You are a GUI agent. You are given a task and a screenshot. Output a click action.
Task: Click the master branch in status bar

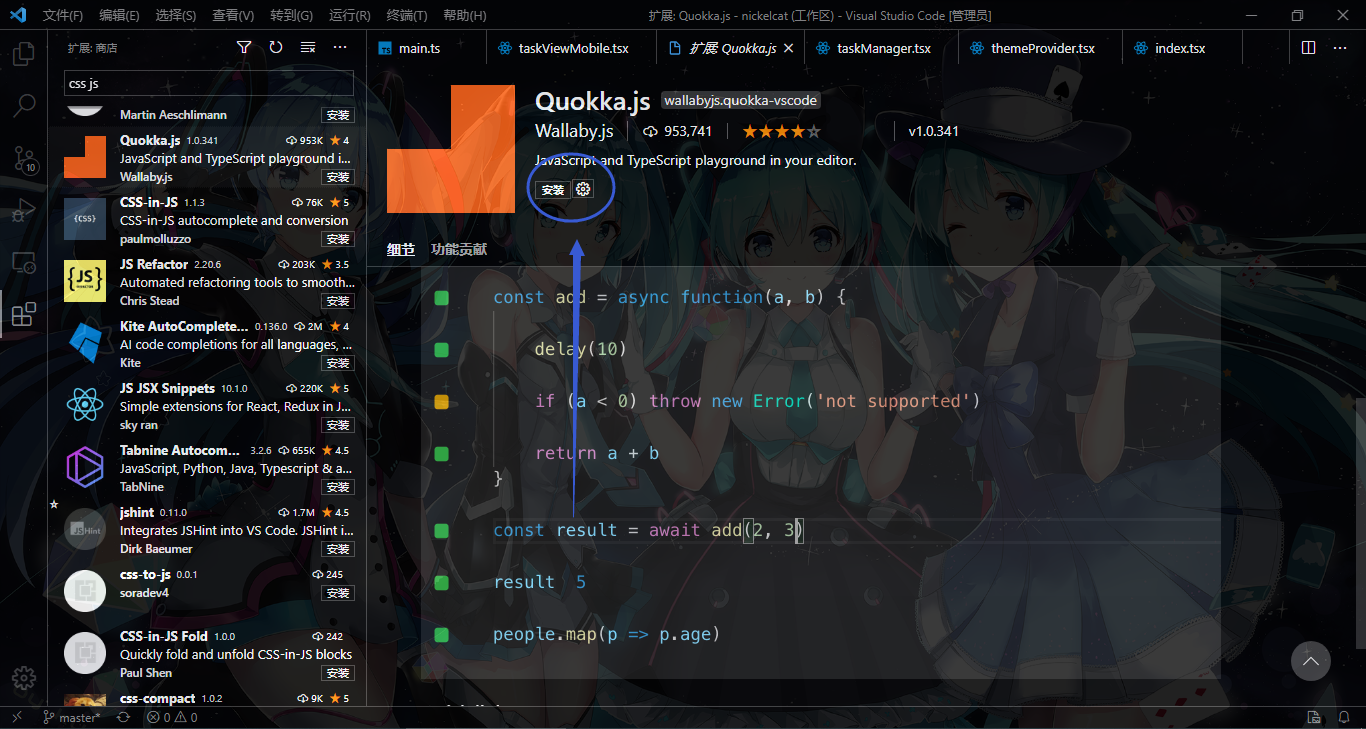tap(71, 717)
